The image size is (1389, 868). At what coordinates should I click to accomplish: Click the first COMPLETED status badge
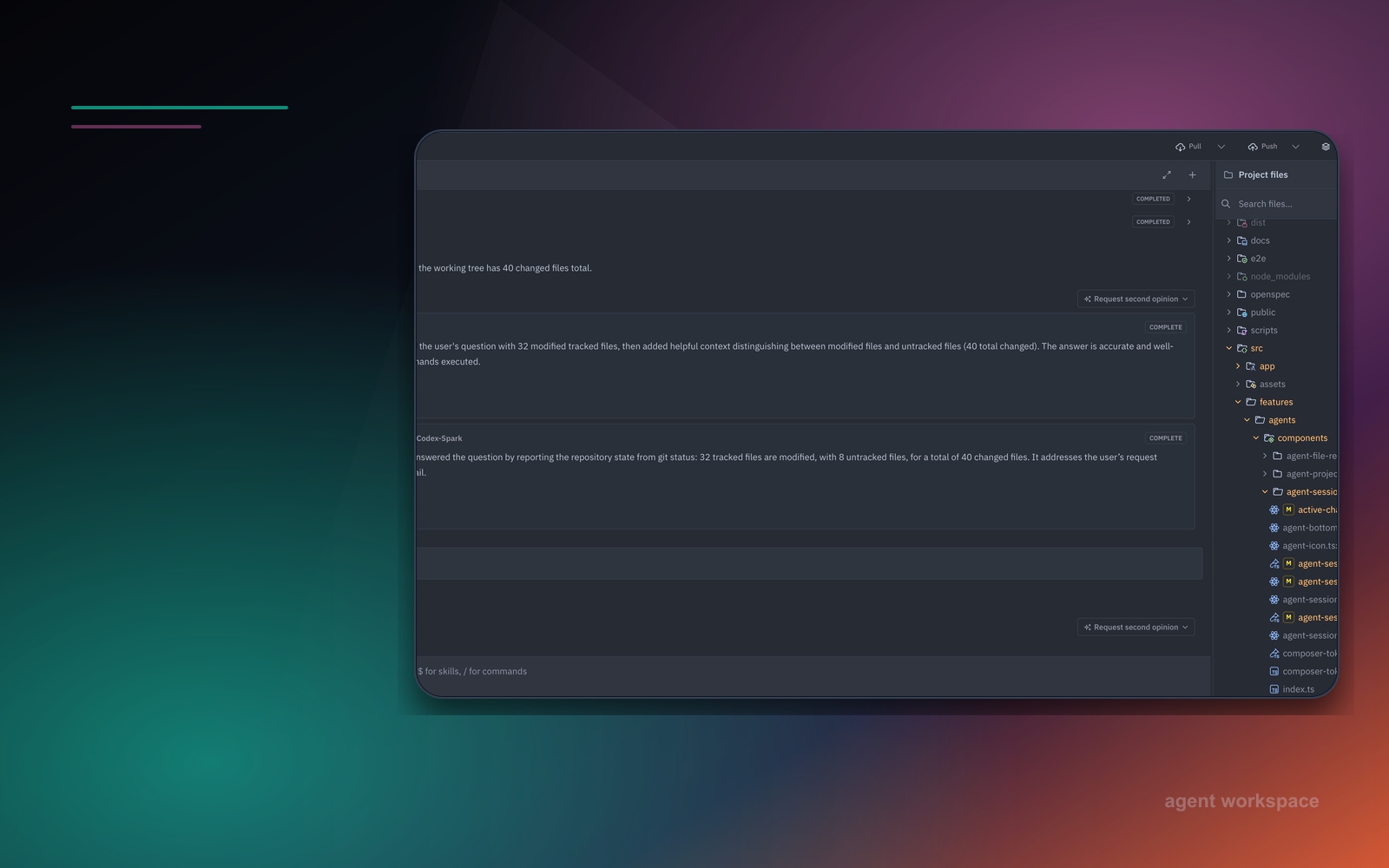(x=1153, y=199)
